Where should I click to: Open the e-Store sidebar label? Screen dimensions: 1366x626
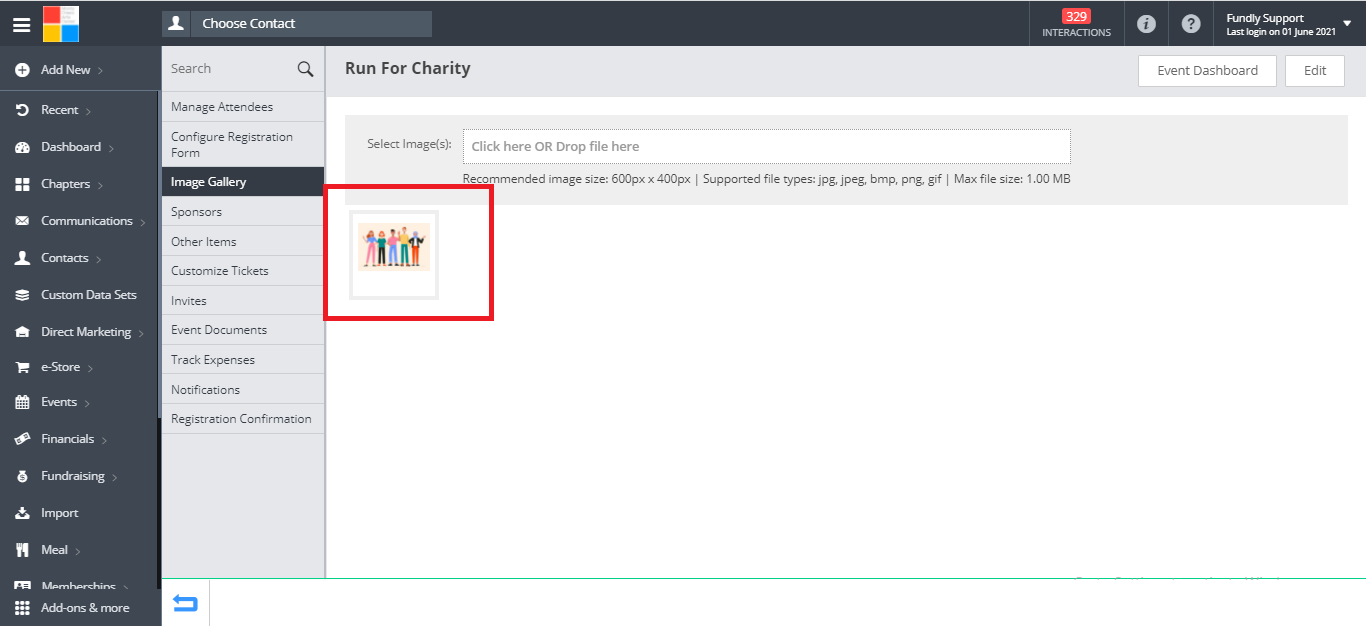[60, 367]
